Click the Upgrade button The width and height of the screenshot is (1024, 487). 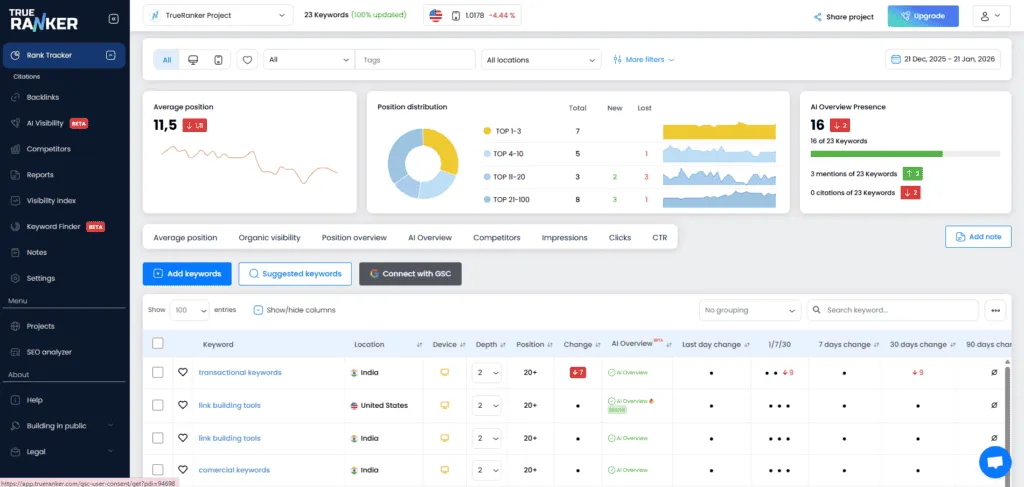click(x=923, y=16)
